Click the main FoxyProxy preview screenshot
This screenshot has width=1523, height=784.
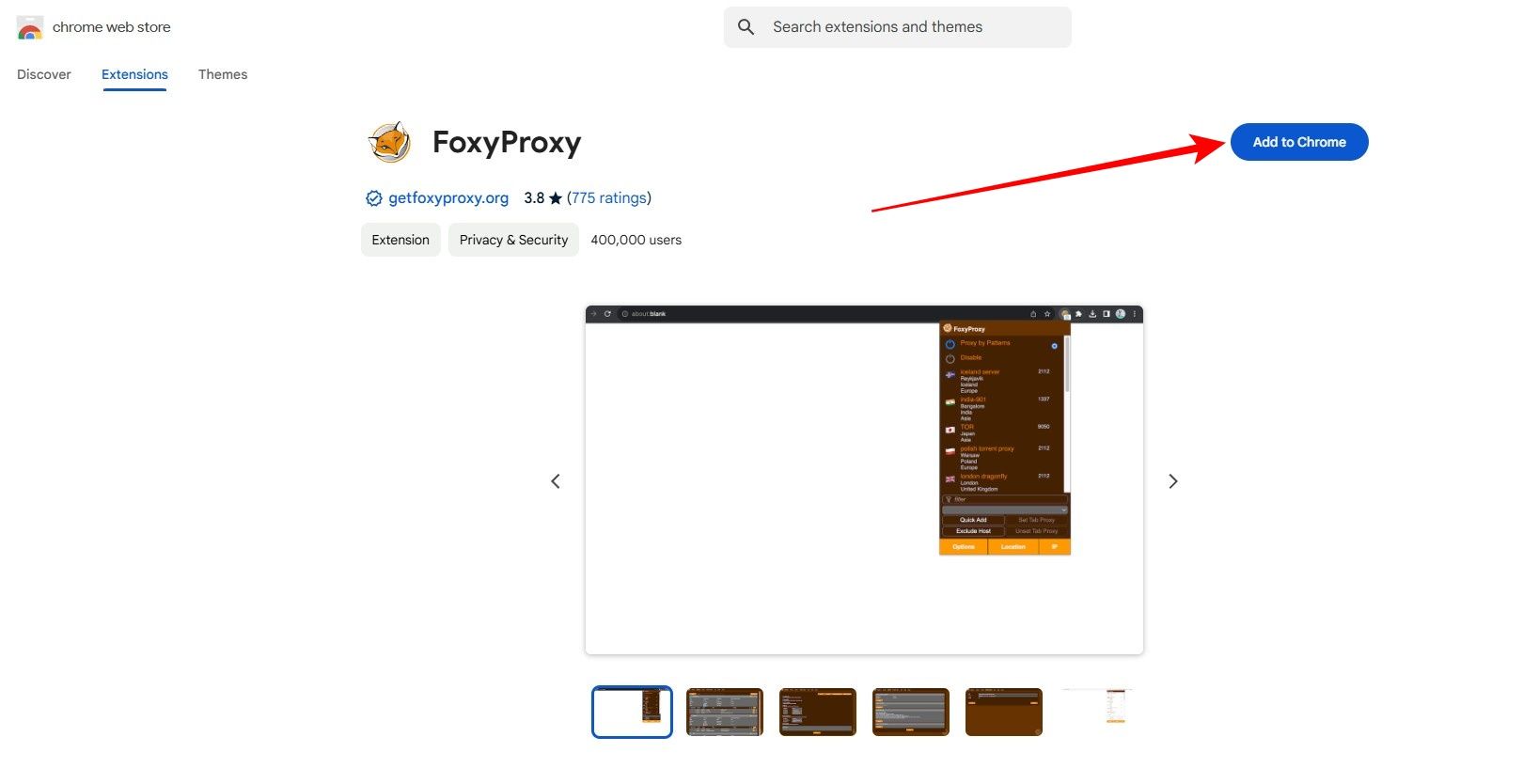point(864,480)
